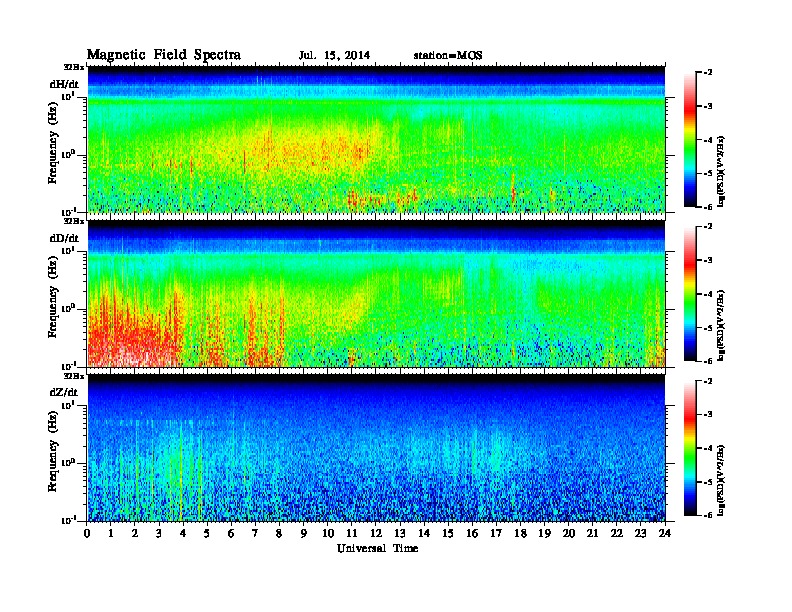792x612 pixels.
Task: Select the date text "Jul. 15, 2014"
Action: (334, 56)
